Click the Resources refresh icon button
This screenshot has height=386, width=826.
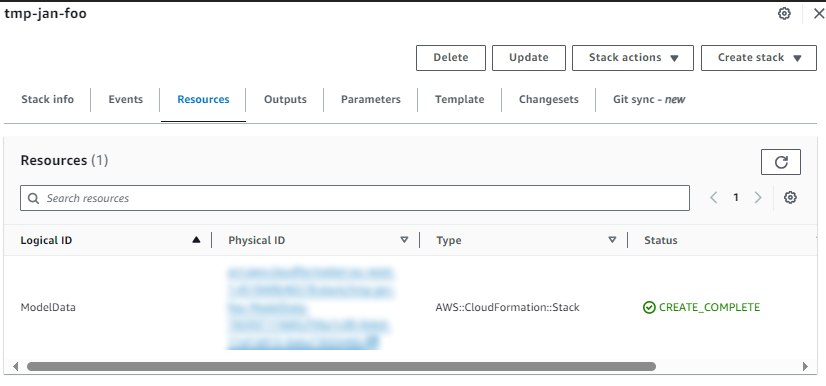[781, 162]
